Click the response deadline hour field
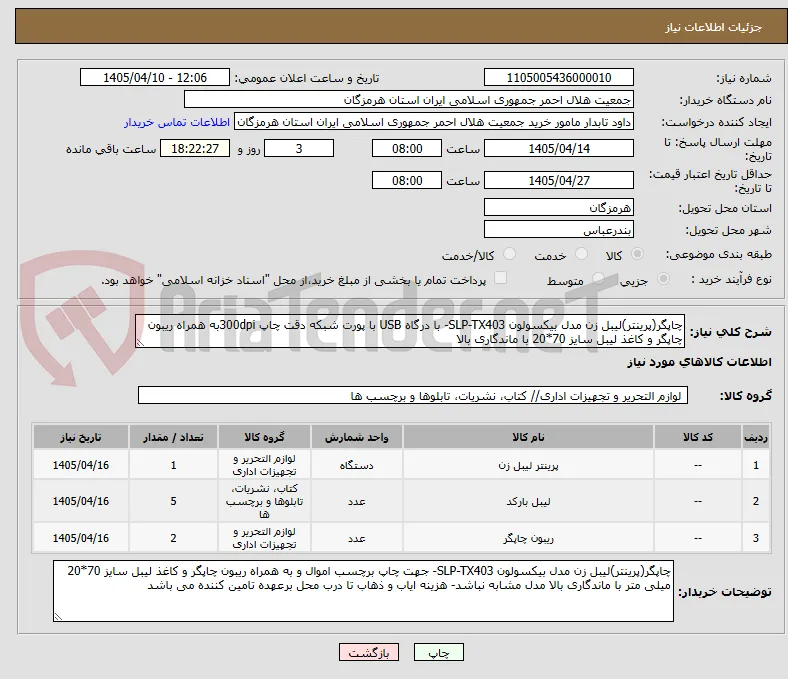Image resolution: width=788 pixels, height=679 pixels. tap(407, 148)
